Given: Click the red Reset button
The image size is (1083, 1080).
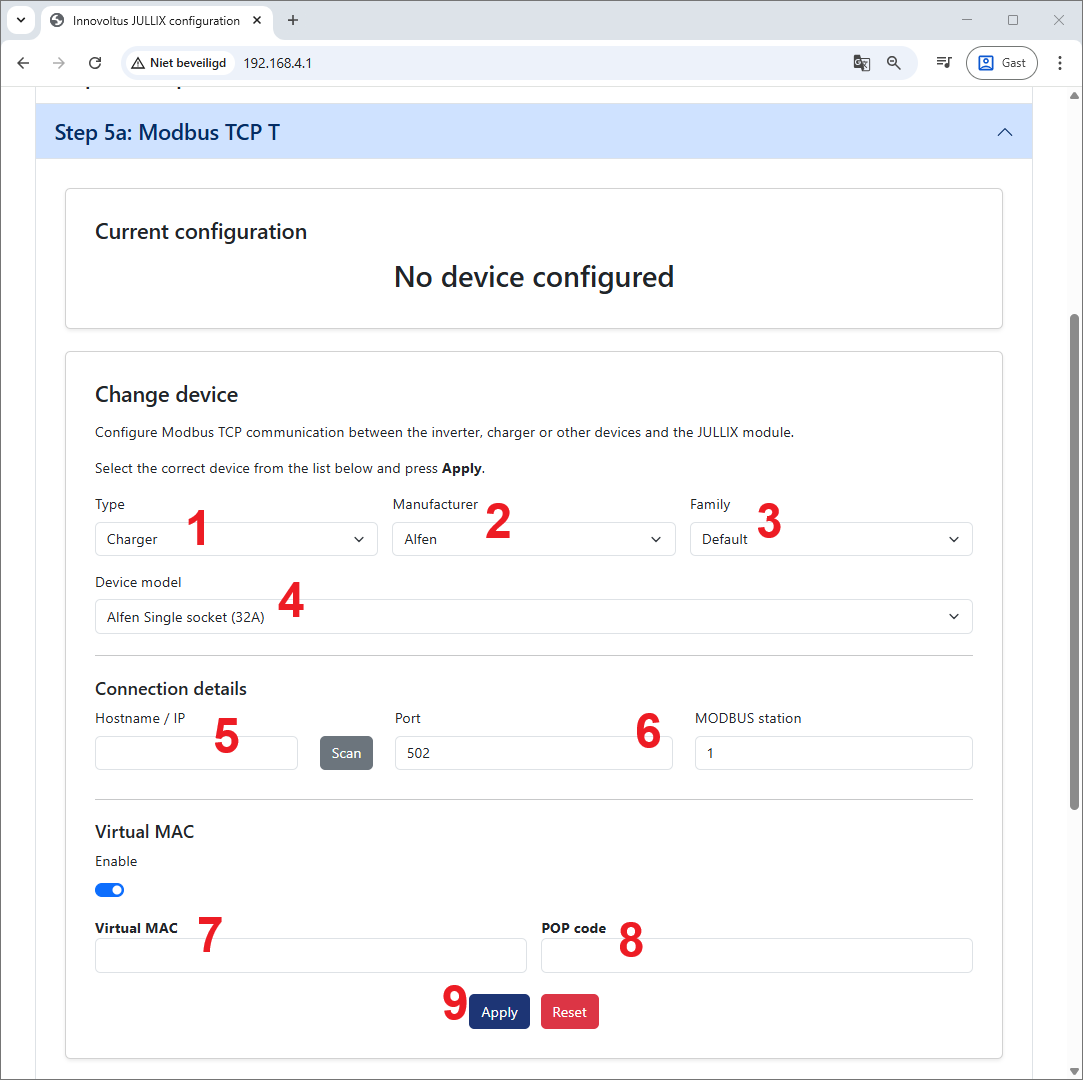Looking at the screenshot, I should (569, 1012).
